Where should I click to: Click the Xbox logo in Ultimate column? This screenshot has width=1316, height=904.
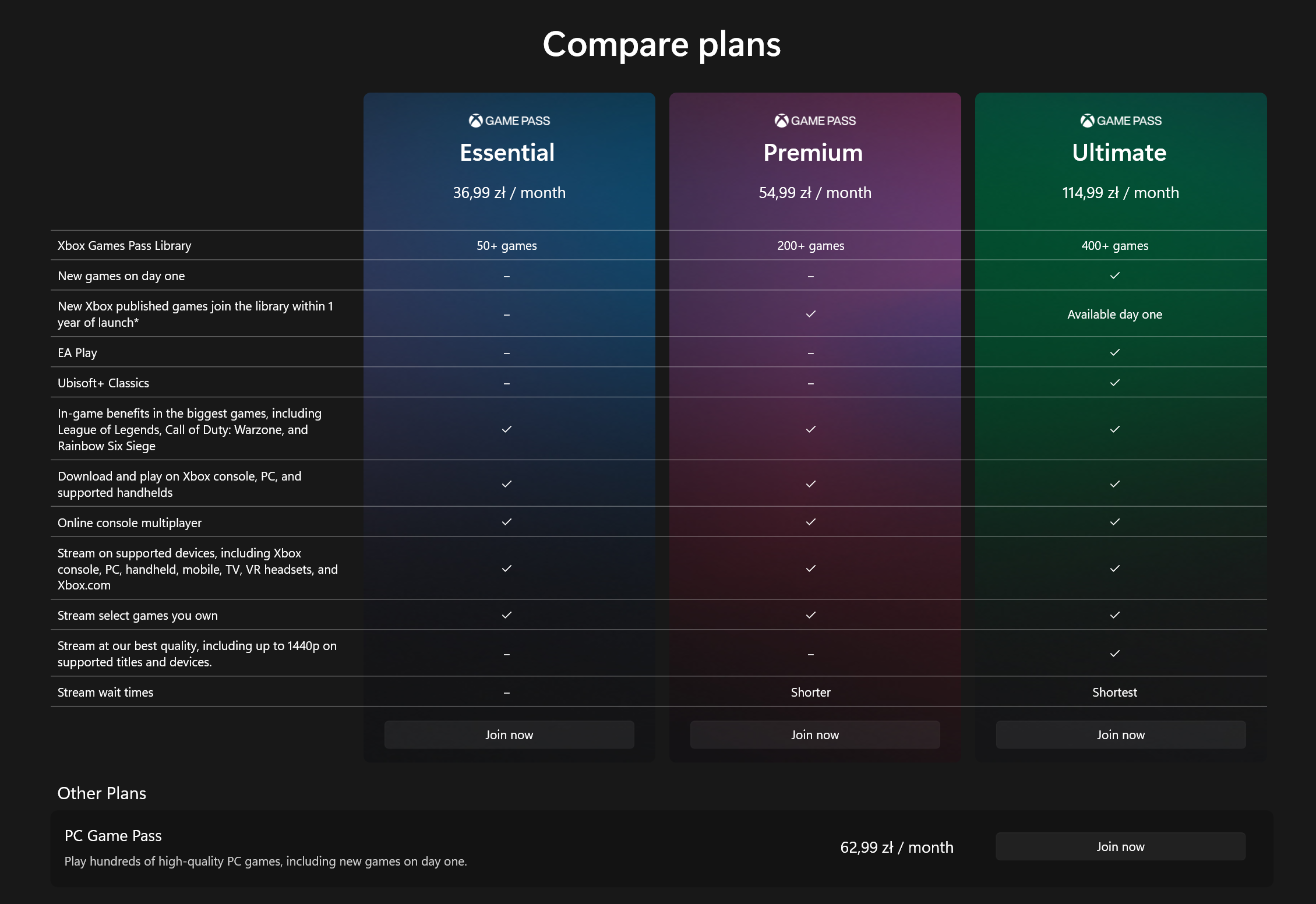click(x=1087, y=121)
